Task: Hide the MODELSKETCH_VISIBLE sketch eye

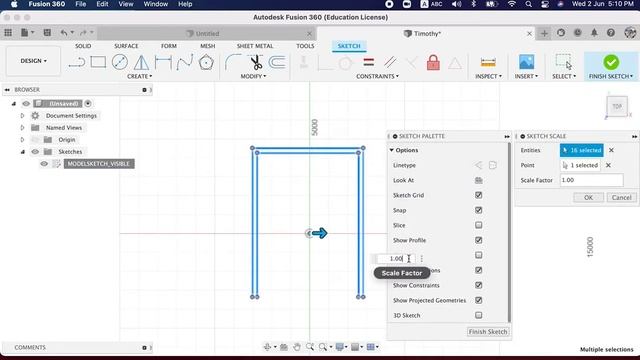Action: pyautogui.click(x=44, y=164)
